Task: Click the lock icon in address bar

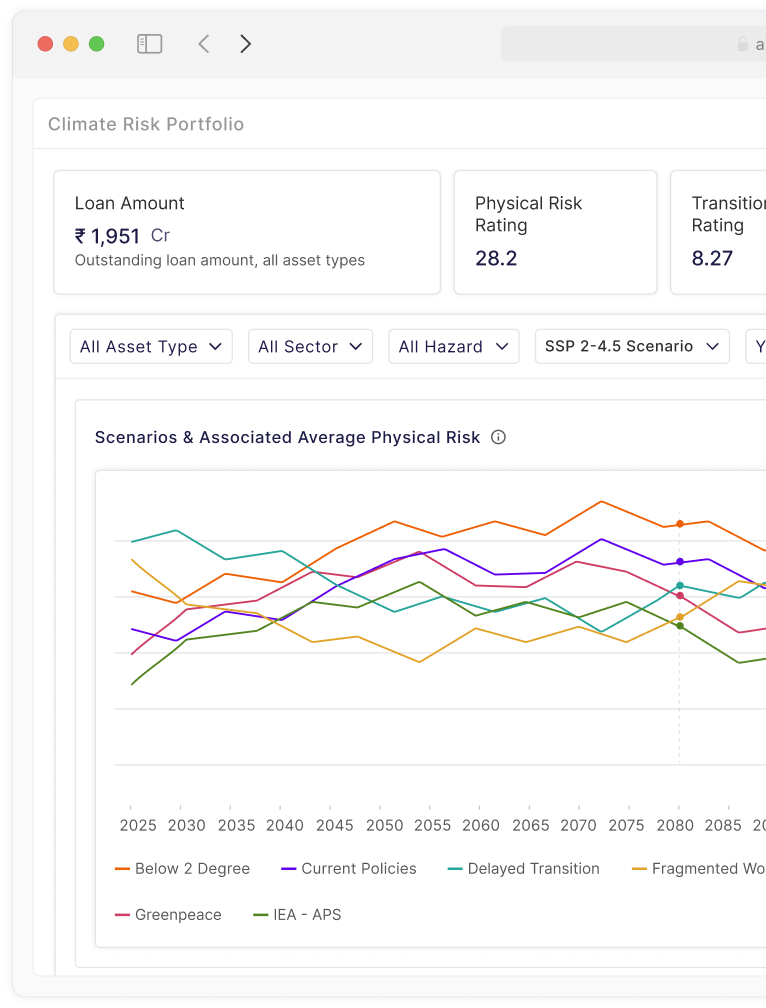Action: [742, 44]
